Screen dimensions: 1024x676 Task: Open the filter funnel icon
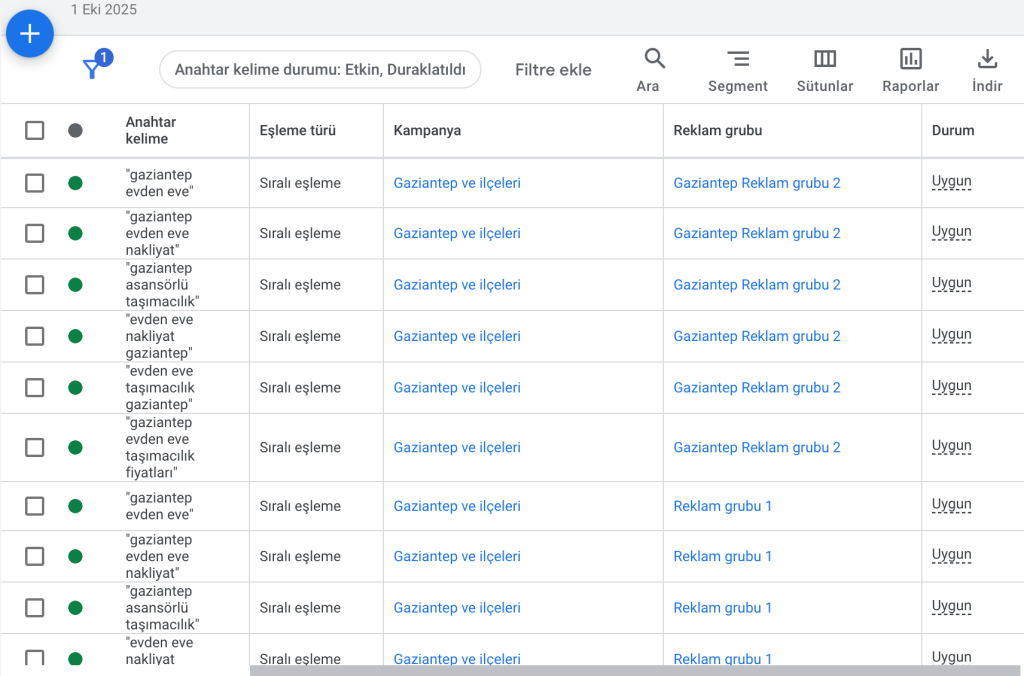click(93, 68)
